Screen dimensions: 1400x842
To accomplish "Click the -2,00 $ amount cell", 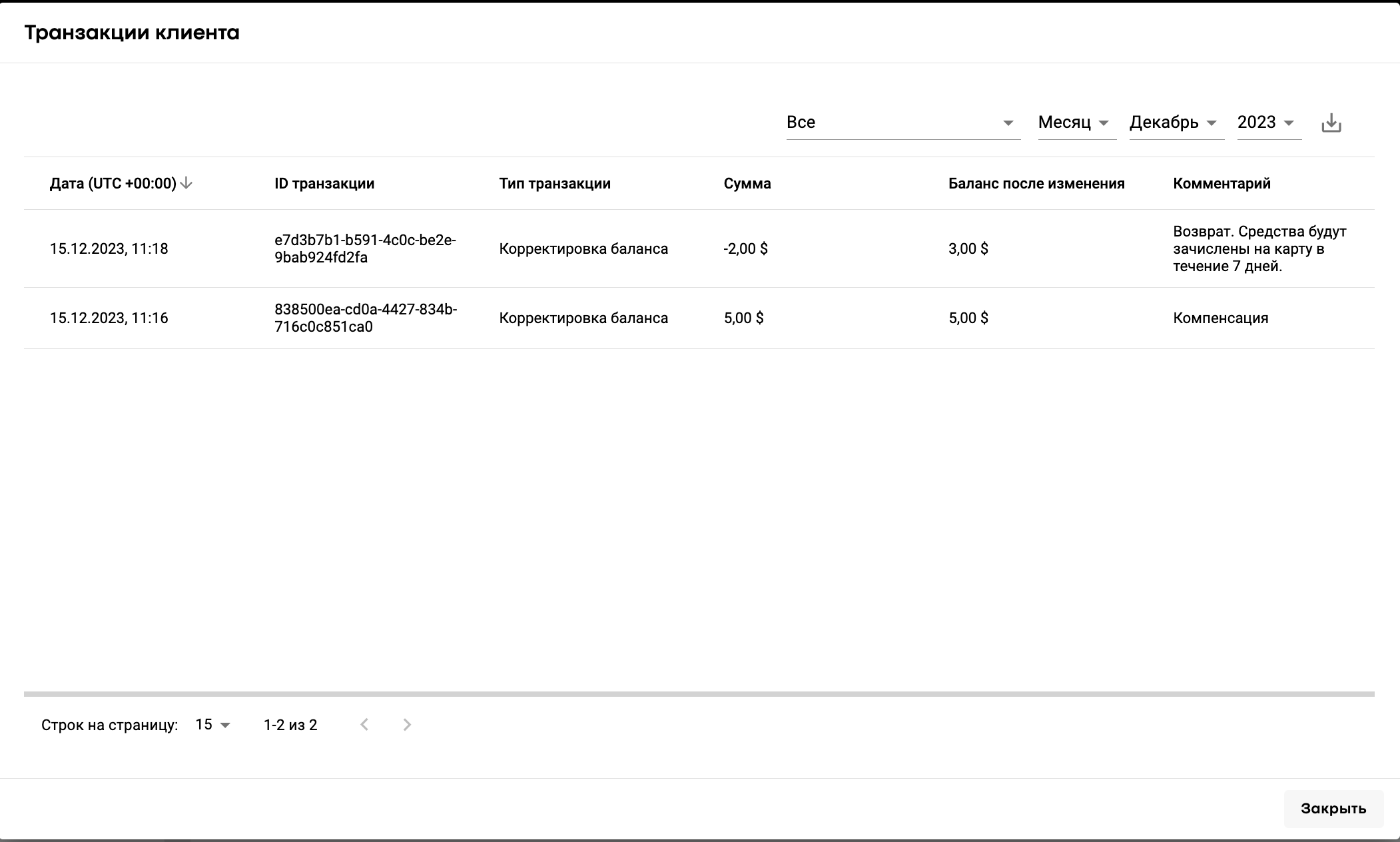I will click(745, 248).
